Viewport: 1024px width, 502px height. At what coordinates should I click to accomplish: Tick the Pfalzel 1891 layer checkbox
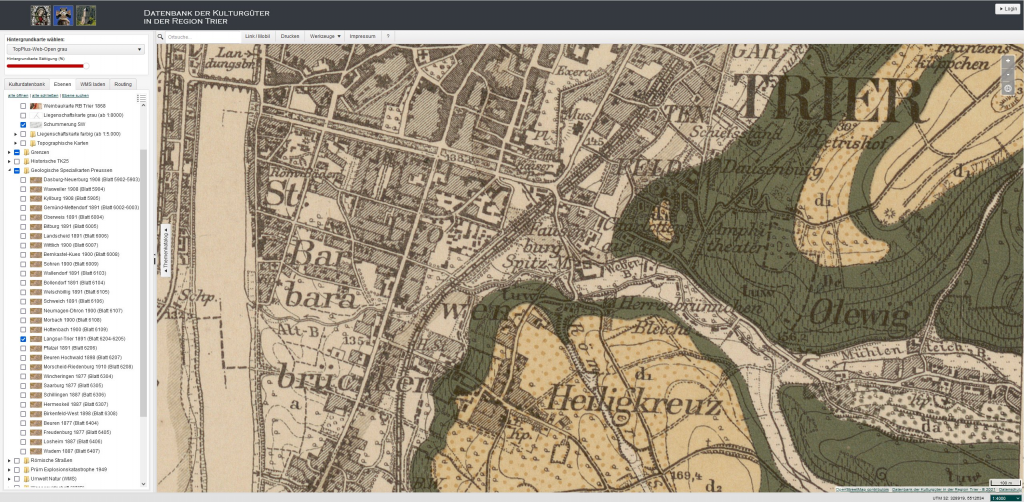tap(24, 348)
